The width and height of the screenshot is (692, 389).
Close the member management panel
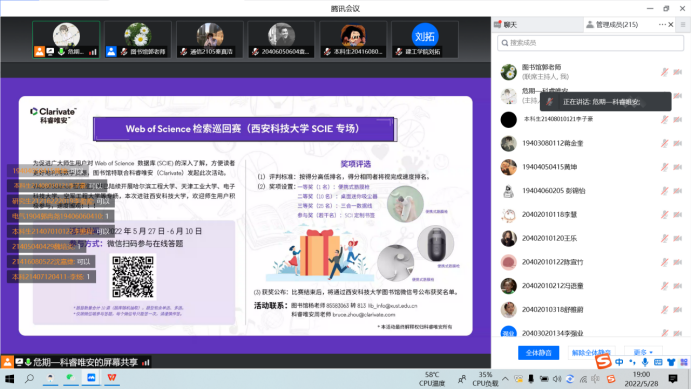pyautogui.click(x=671, y=25)
